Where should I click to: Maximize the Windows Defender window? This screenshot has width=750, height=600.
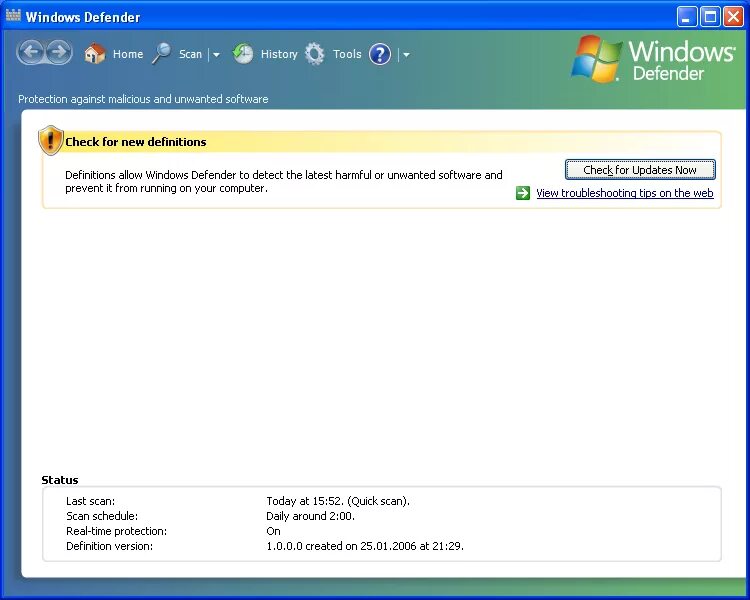tap(710, 17)
